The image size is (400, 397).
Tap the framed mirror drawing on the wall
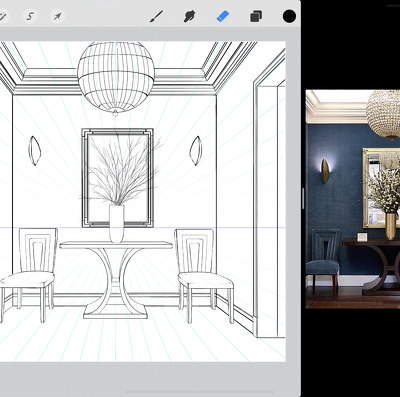pyautogui.click(x=117, y=177)
